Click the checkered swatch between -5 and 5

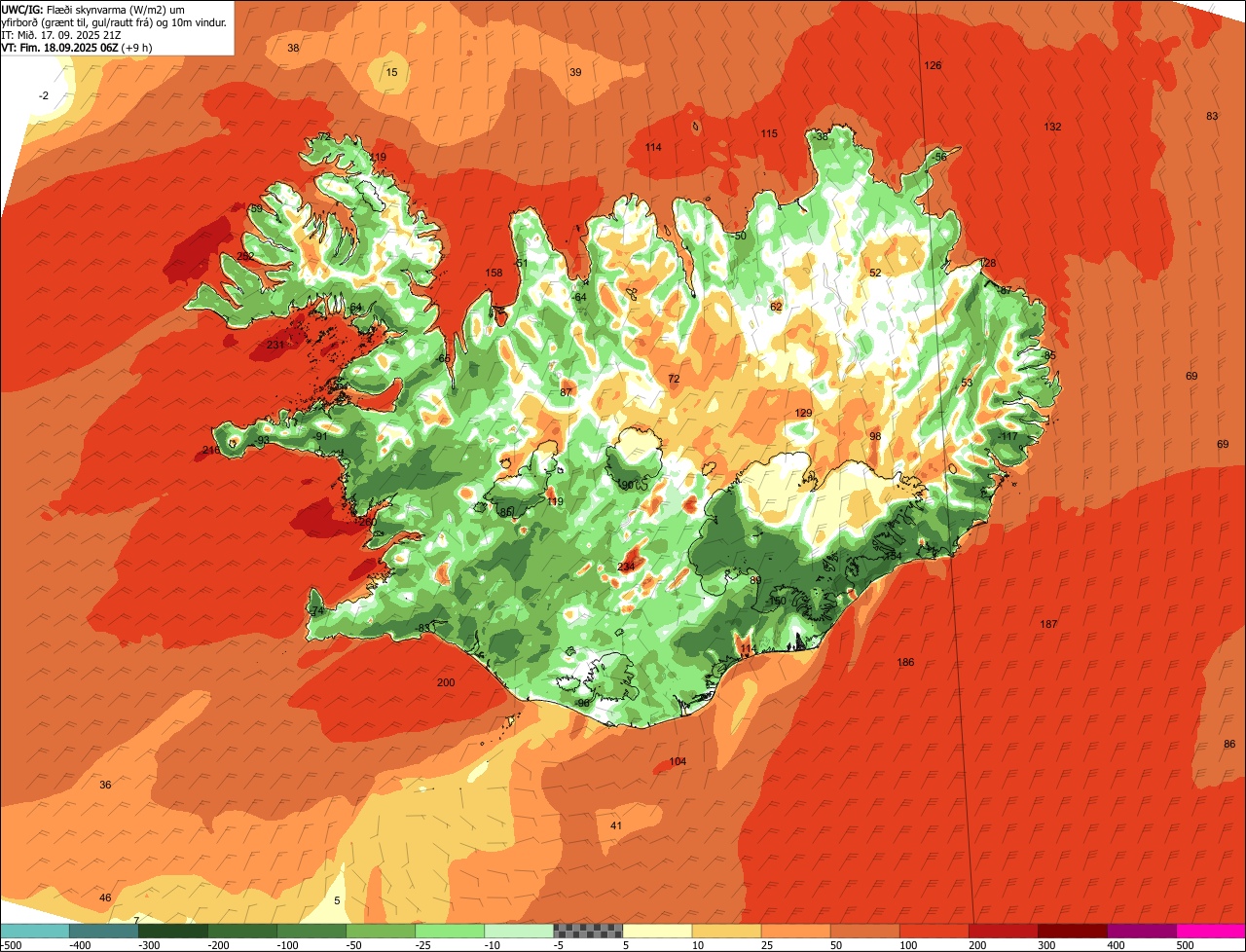(x=588, y=931)
